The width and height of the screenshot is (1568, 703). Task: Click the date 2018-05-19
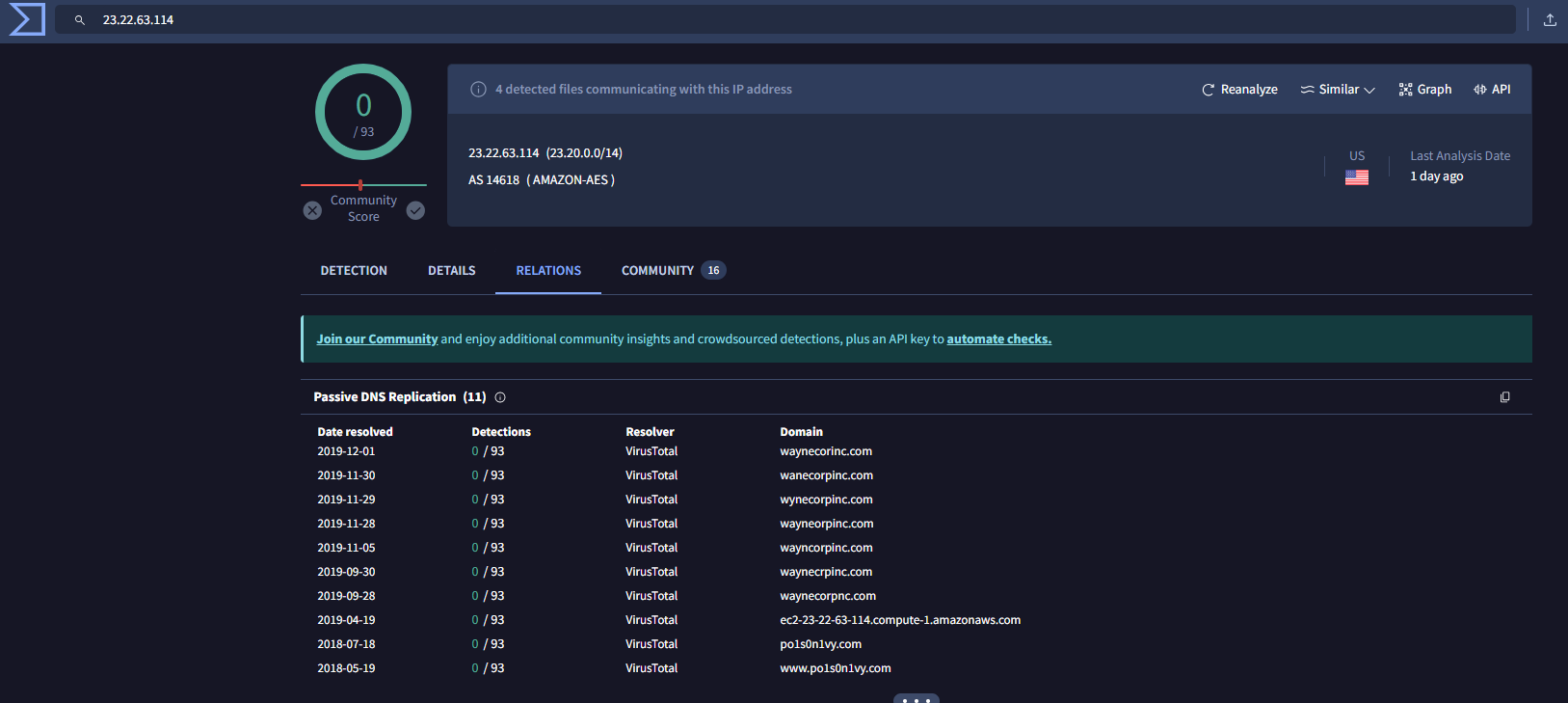pyautogui.click(x=346, y=668)
